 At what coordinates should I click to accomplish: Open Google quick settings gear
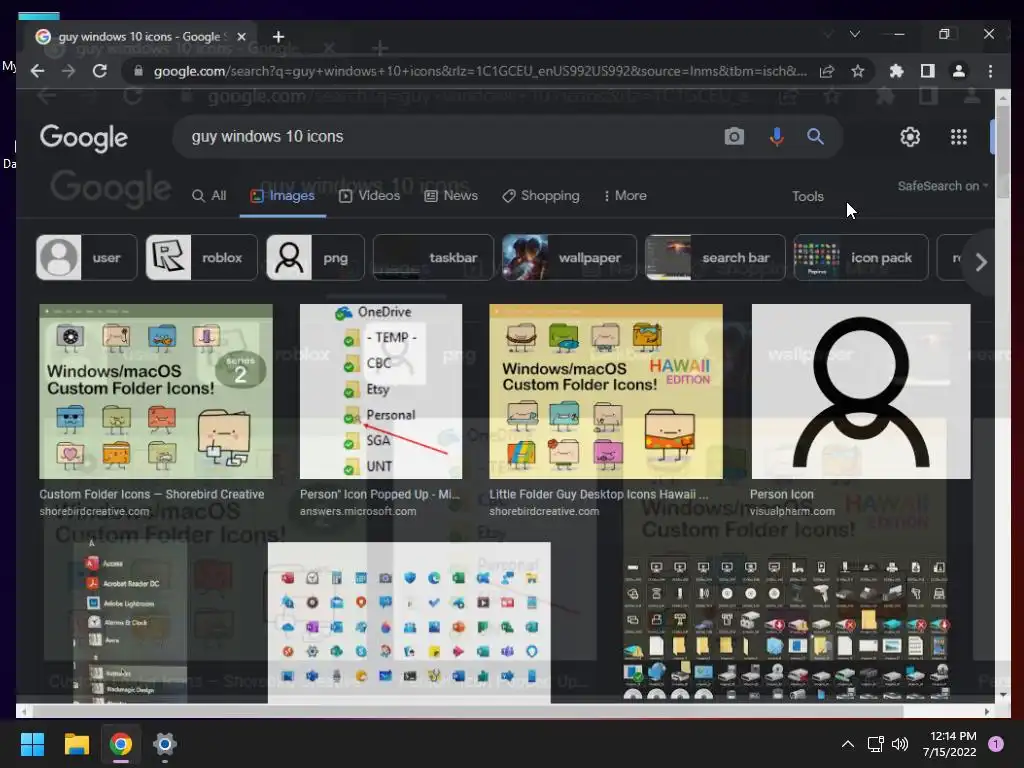click(x=910, y=137)
